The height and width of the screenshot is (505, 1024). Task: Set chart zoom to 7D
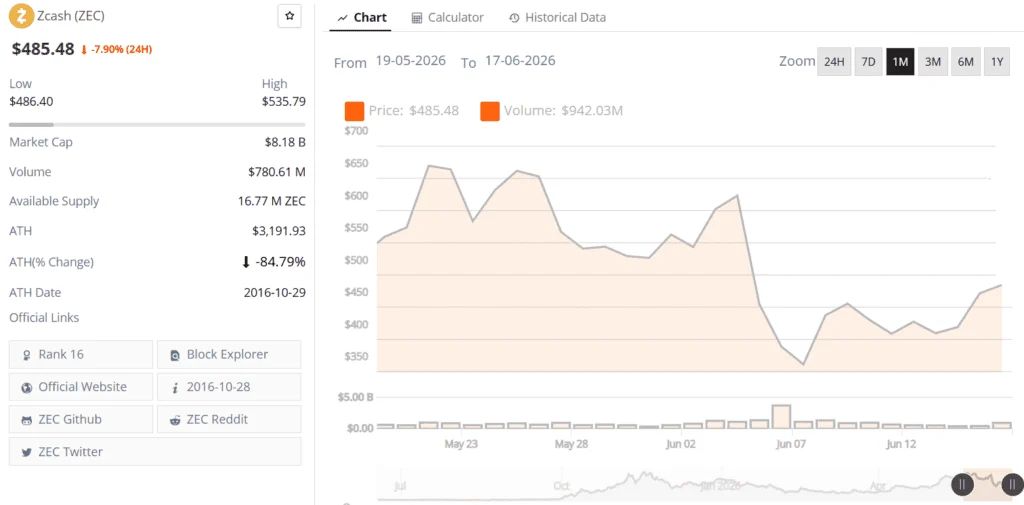coord(868,62)
